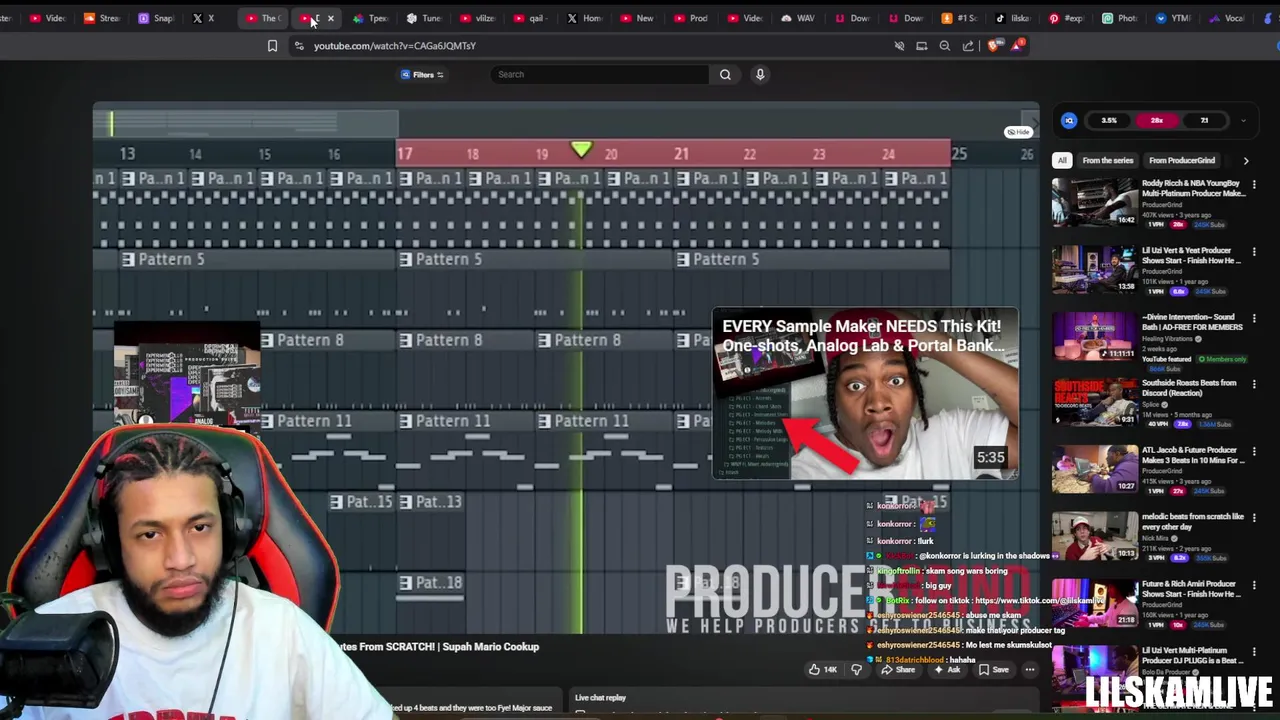The width and height of the screenshot is (1280, 720).
Task: Open options menu for Future & Rich Amiri video
Action: 1254,586
